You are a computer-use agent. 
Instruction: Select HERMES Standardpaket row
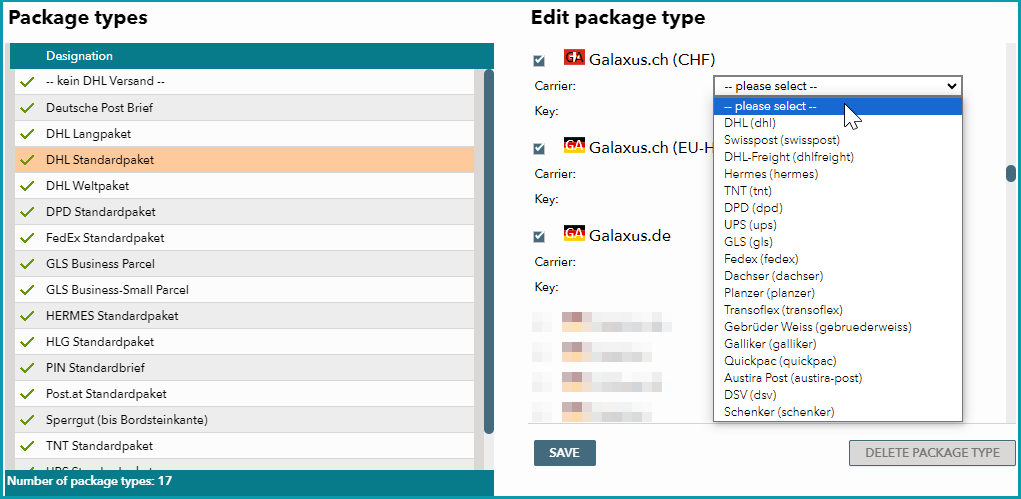(244, 317)
